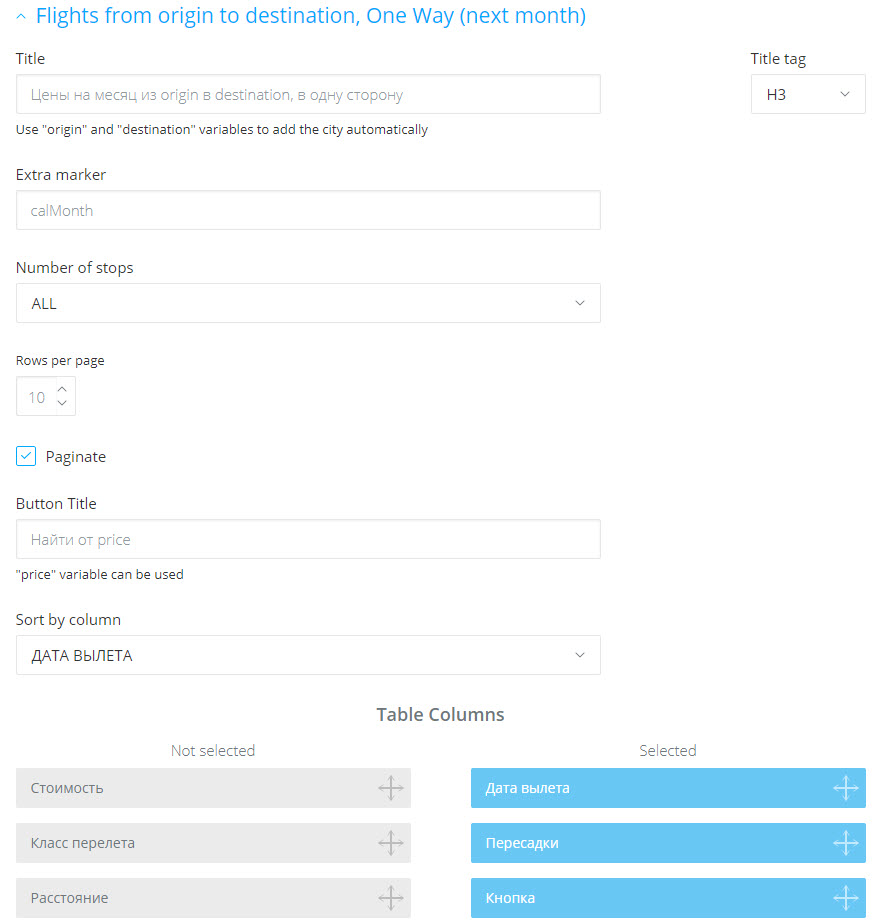Image resolution: width=878 pixels, height=921 pixels.
Task: Open the Sort by column dropdown
Action: coord(308,655)
